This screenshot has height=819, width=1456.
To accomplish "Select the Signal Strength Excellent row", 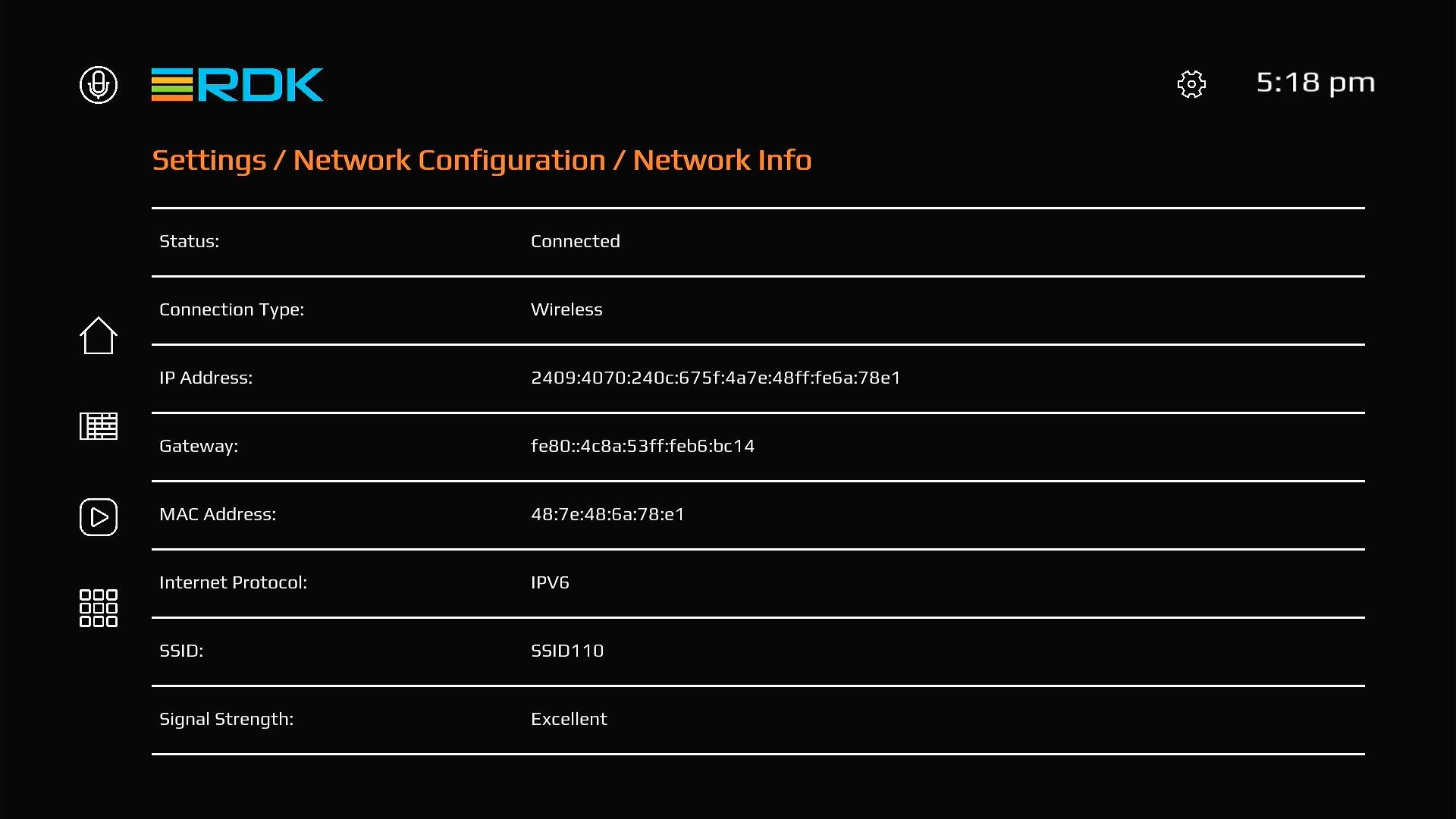I will click(757, 720).
